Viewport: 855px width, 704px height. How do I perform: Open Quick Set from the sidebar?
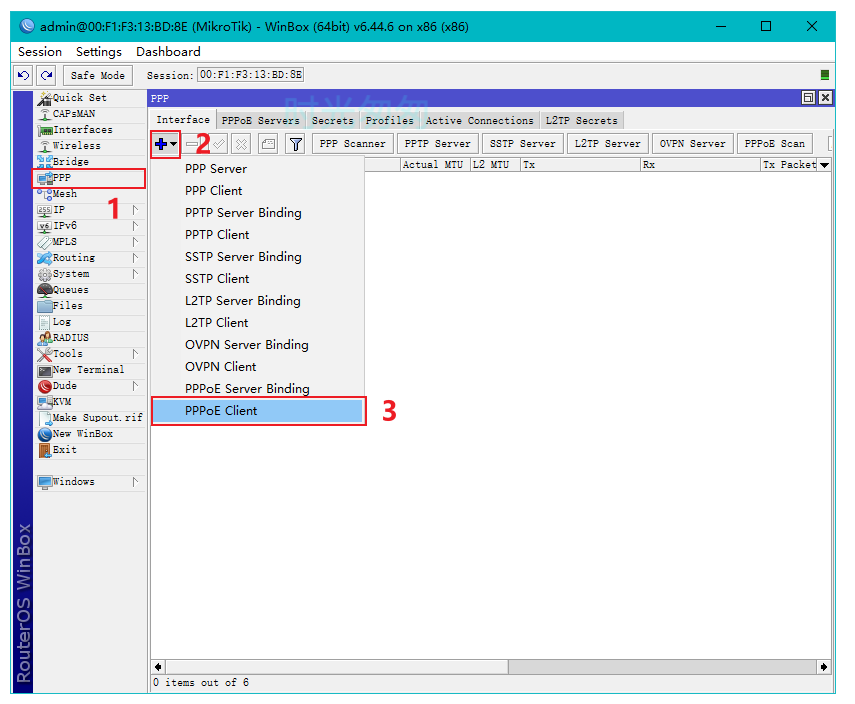click(x=90, y=98)
